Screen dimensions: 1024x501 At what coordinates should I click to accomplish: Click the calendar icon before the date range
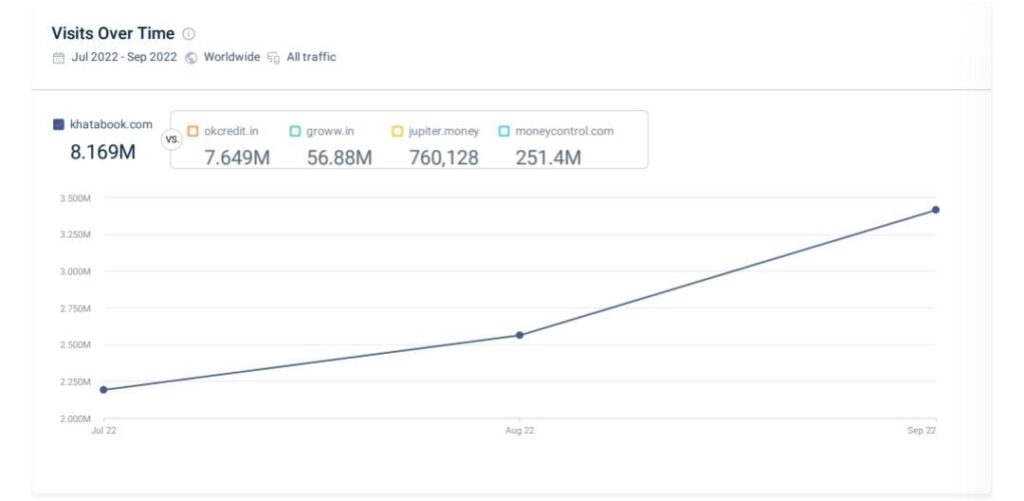[x=59, y=57]
